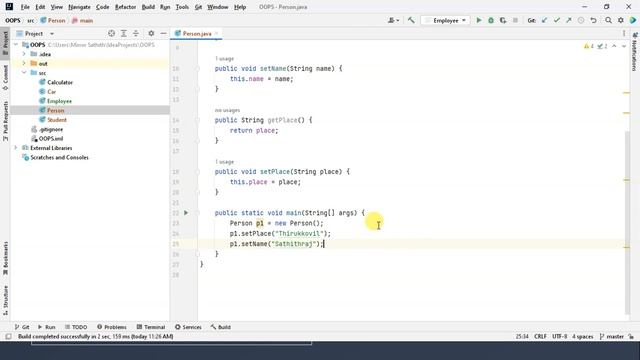Select Student class in project tree
The height and width of the screenshot is (360, 640).
click(x=57, y=120)
